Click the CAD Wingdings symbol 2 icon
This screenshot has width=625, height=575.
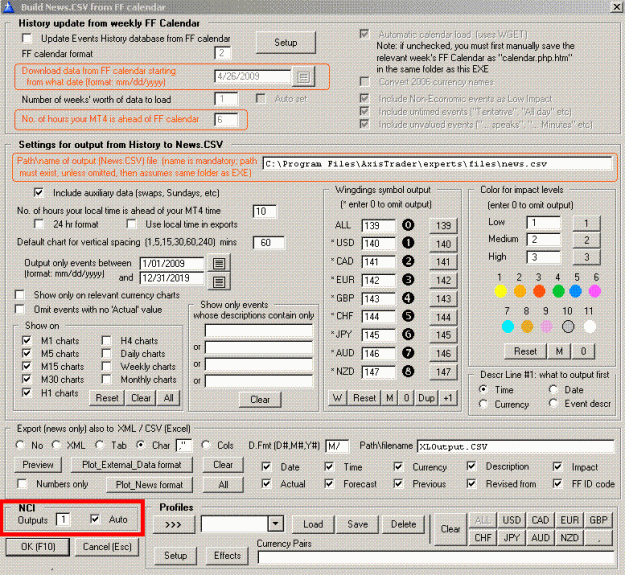click(x=408, y=261)
